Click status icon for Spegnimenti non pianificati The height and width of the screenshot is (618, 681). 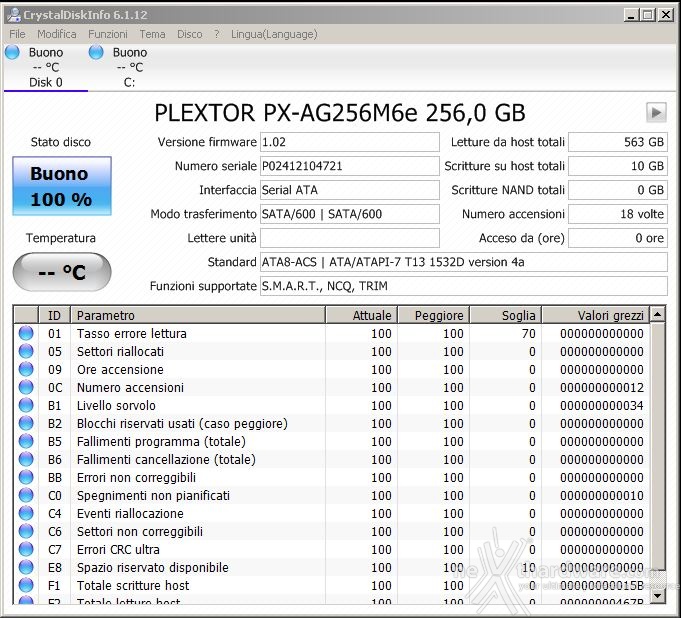click(x=26, y=495)
